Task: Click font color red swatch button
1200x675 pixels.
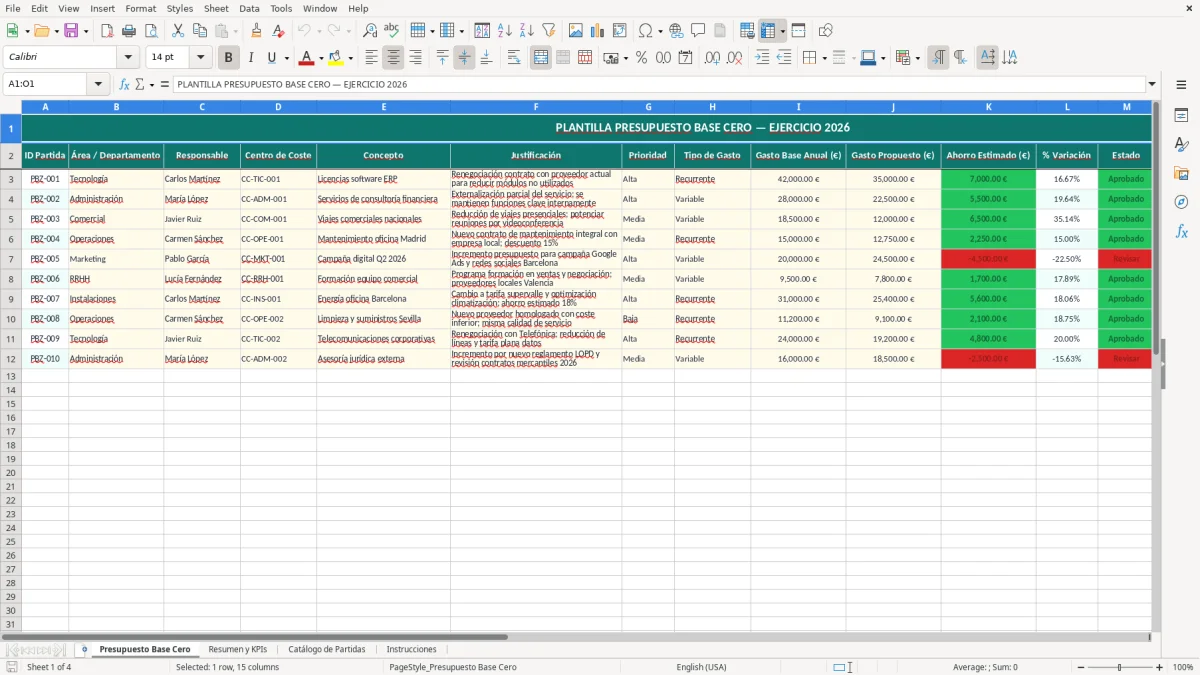Action: tap(306, 58)
